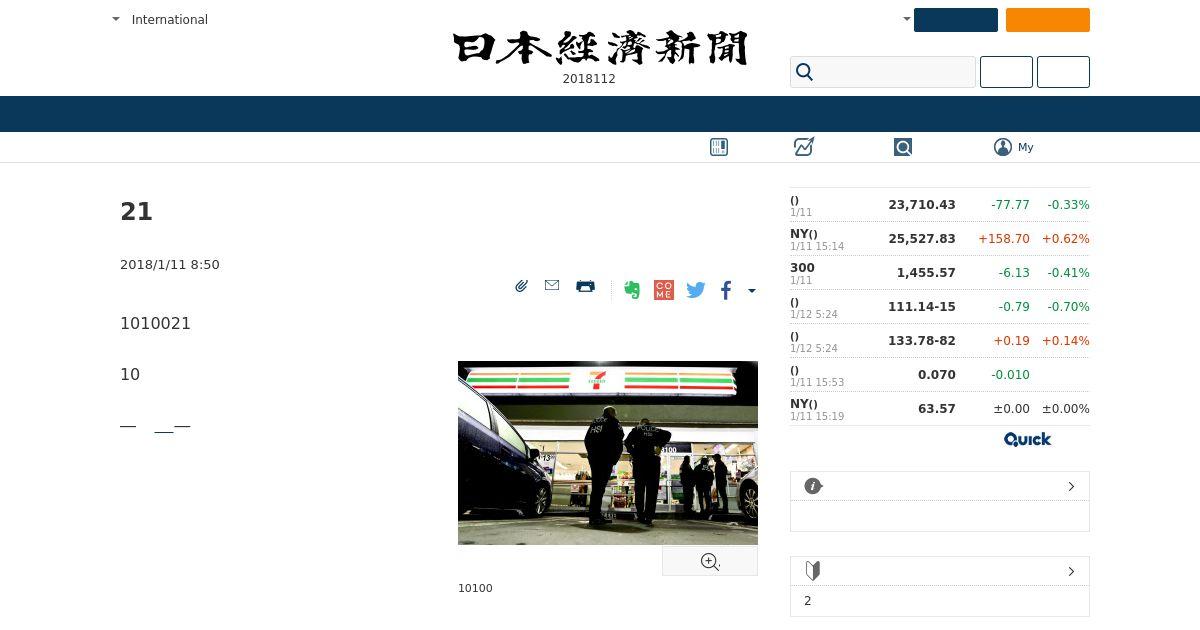Select the +158.70 change value
This screenshot has width=1200, height=630.
[x=1004, y=239]
